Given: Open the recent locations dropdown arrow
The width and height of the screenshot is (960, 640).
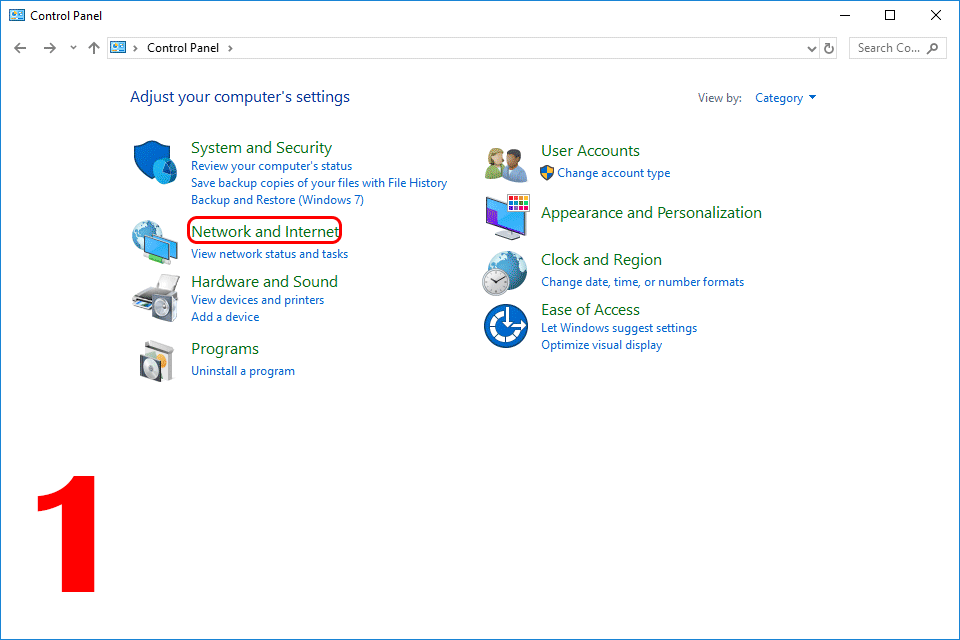Looking at the screenshot, I should tap(73, 48).
